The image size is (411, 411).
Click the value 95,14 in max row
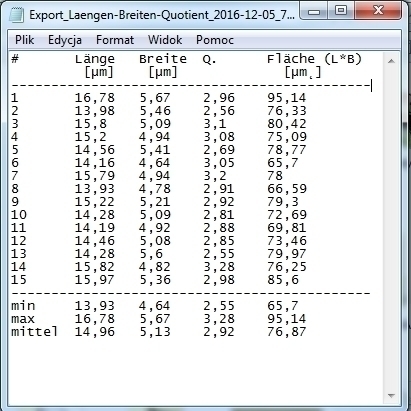[287, 319]
